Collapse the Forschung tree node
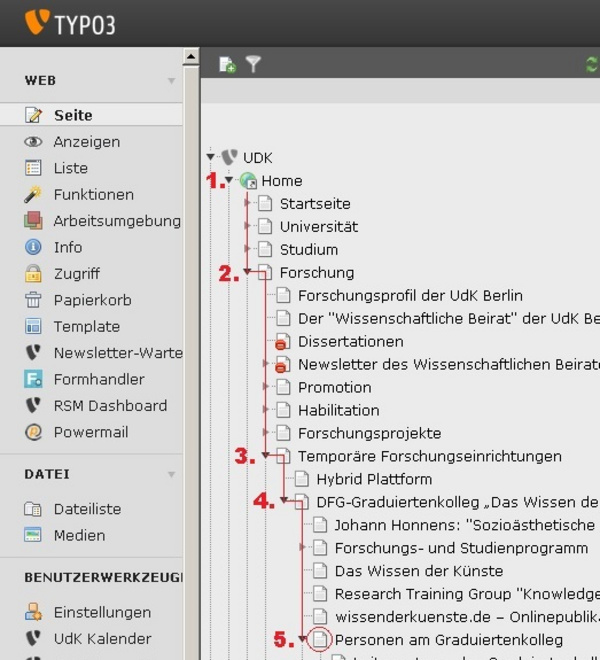Screen dimensions: 600x660 [x=248, y=272]
